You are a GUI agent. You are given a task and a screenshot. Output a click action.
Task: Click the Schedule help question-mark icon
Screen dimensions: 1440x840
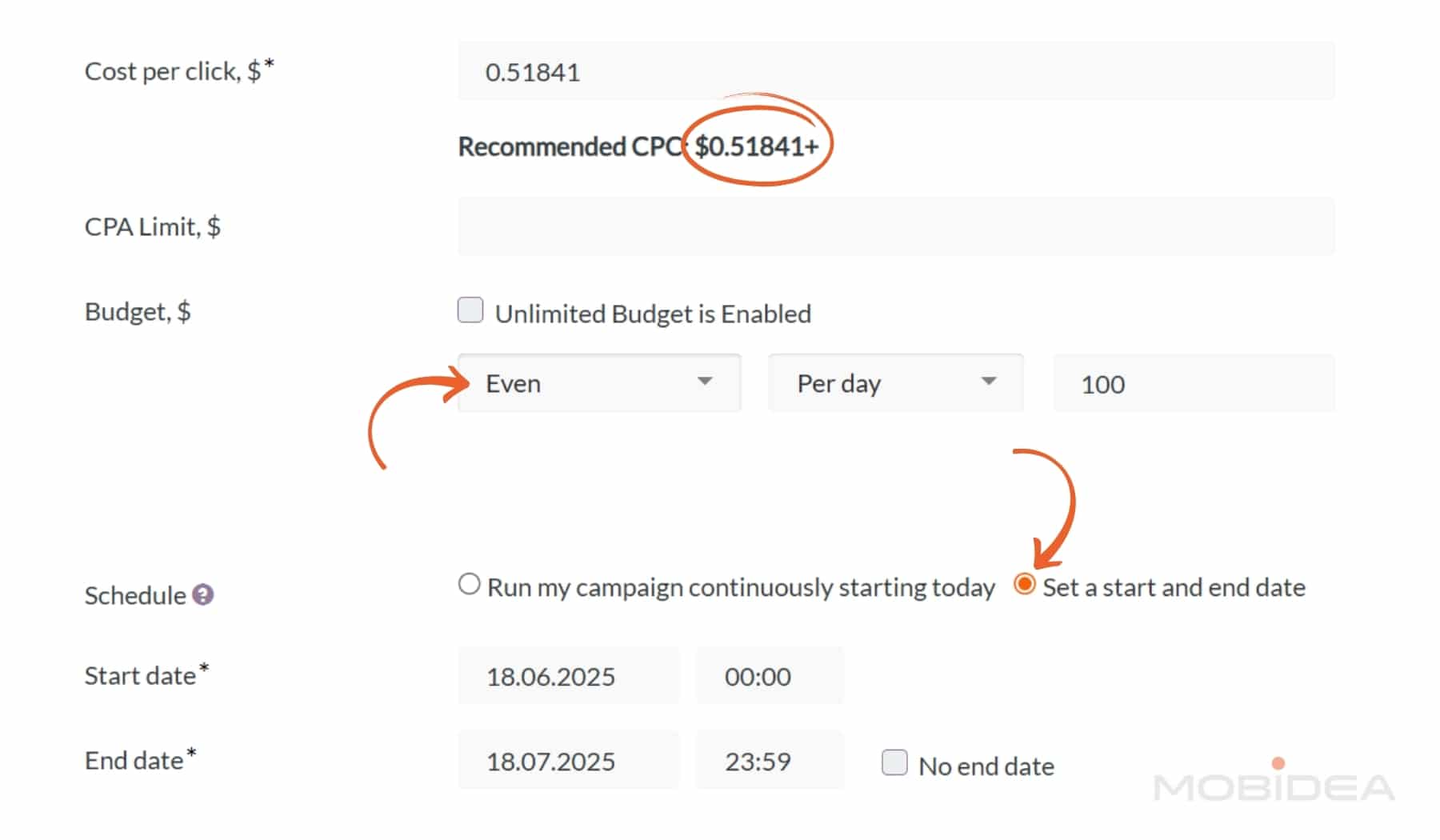tap(203, 594)
